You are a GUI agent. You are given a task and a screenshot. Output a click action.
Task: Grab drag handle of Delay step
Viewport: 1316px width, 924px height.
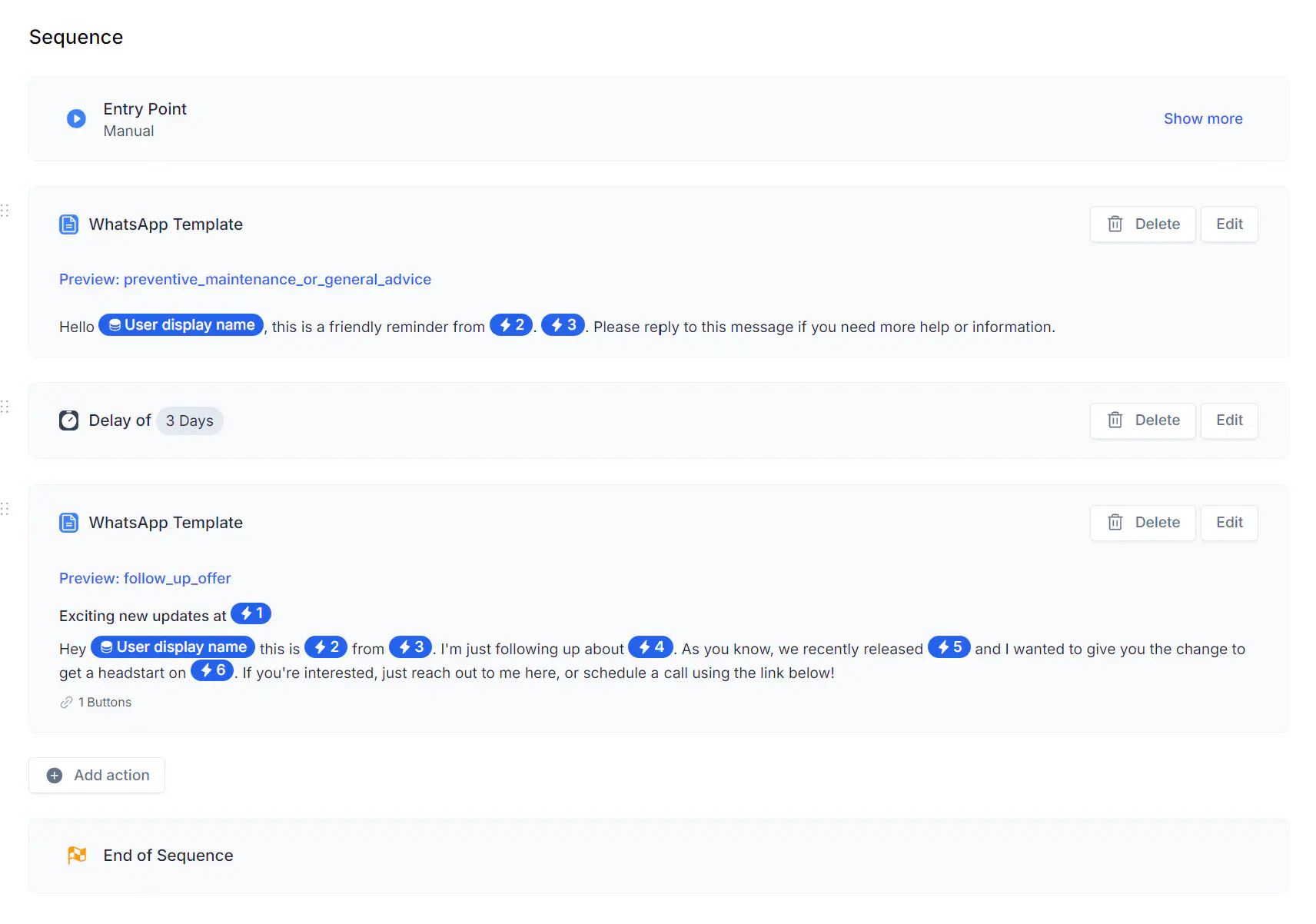pyautogui.click(x=5, y=407)
